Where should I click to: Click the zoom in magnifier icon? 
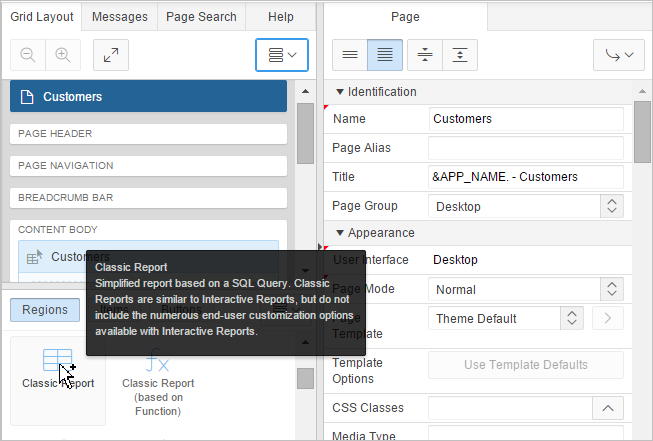coord(62,55)
